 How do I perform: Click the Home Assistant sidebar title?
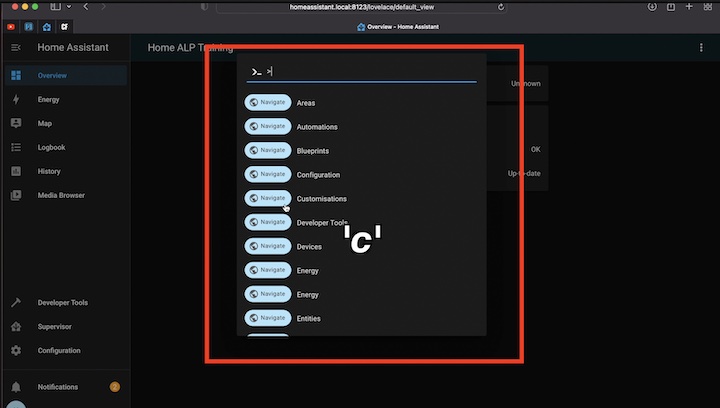coord(73,47)
